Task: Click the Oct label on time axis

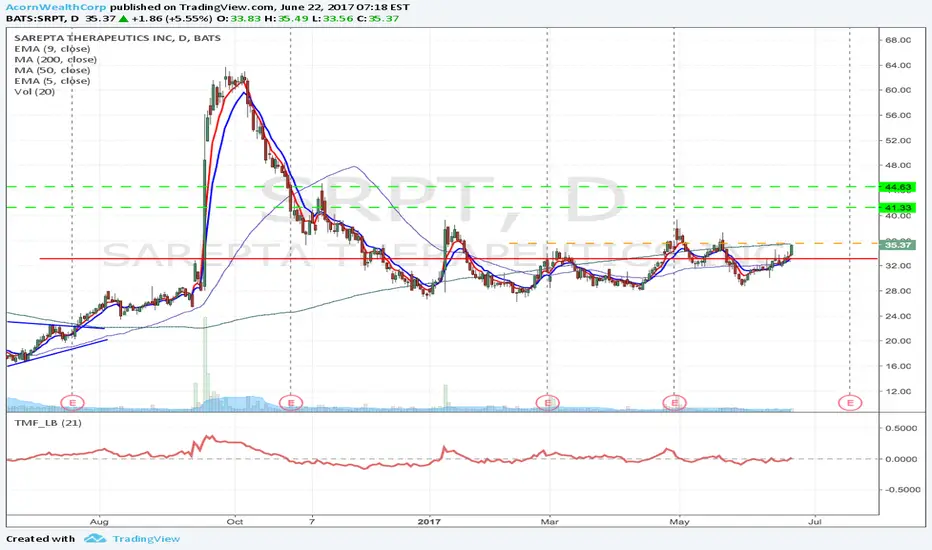Action: pyautogui.click(x=235, y=521)
